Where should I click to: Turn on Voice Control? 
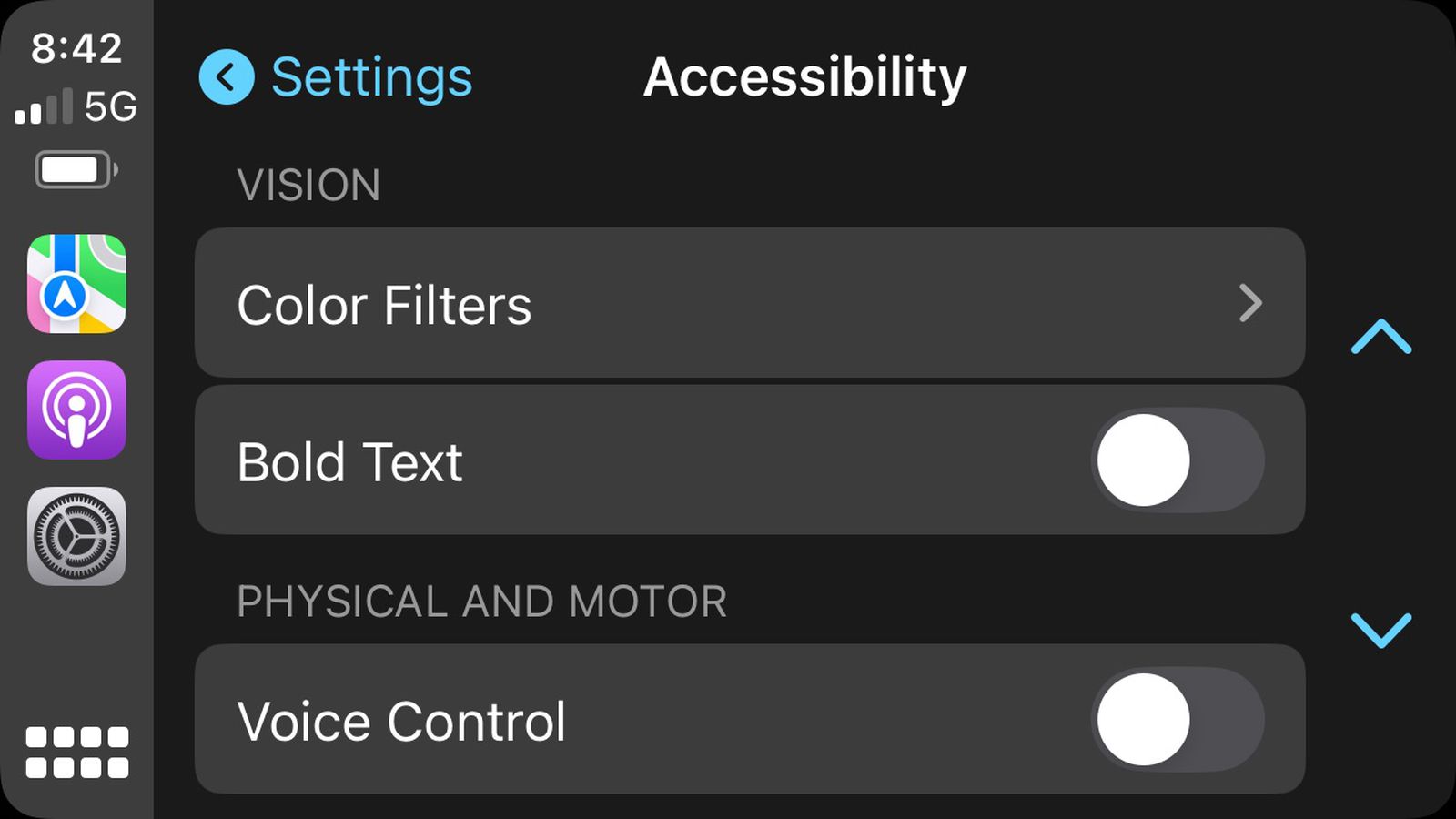(x=1178, y=719)
